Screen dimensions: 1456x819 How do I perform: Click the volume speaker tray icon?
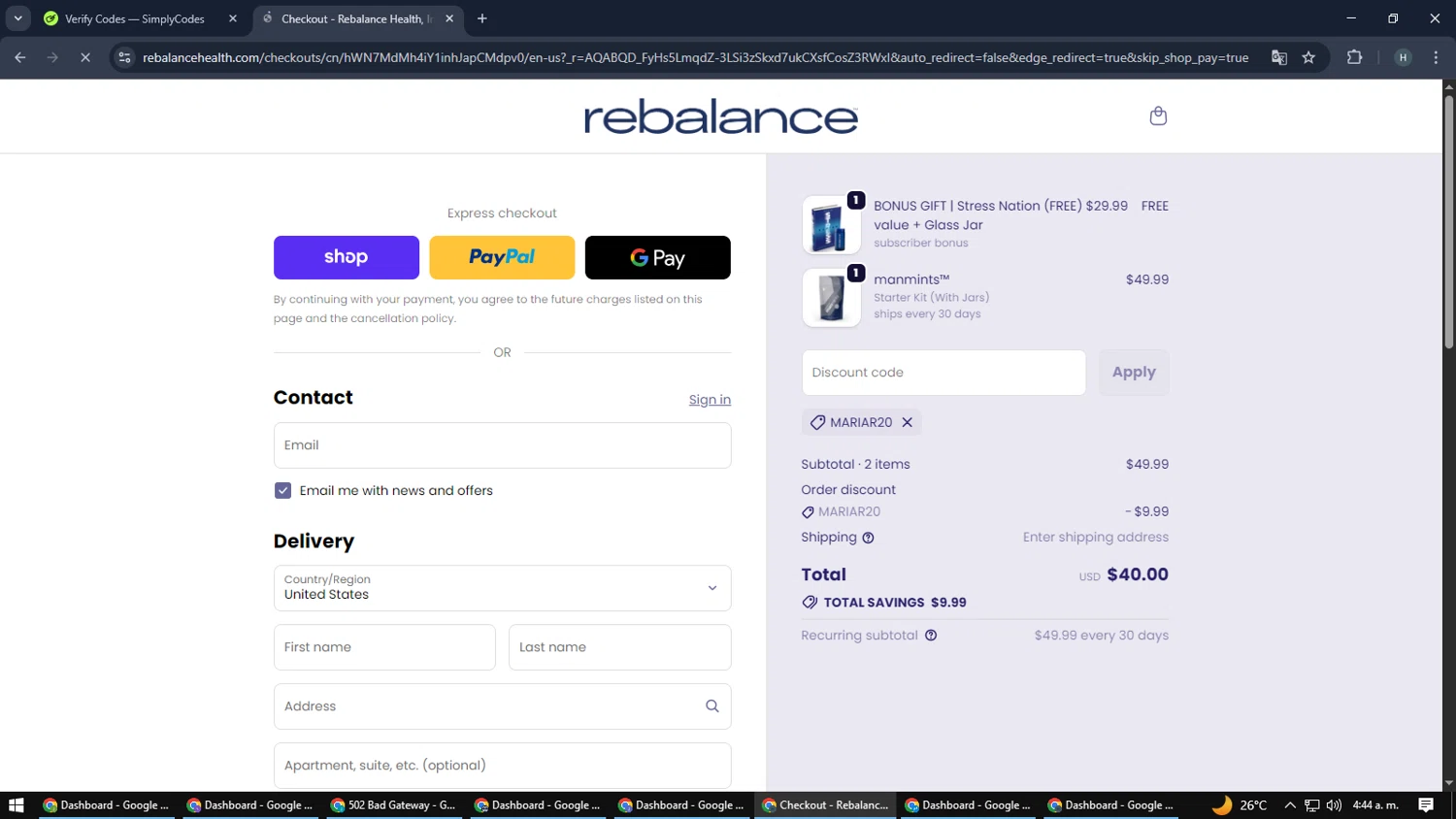point(1334,805)
